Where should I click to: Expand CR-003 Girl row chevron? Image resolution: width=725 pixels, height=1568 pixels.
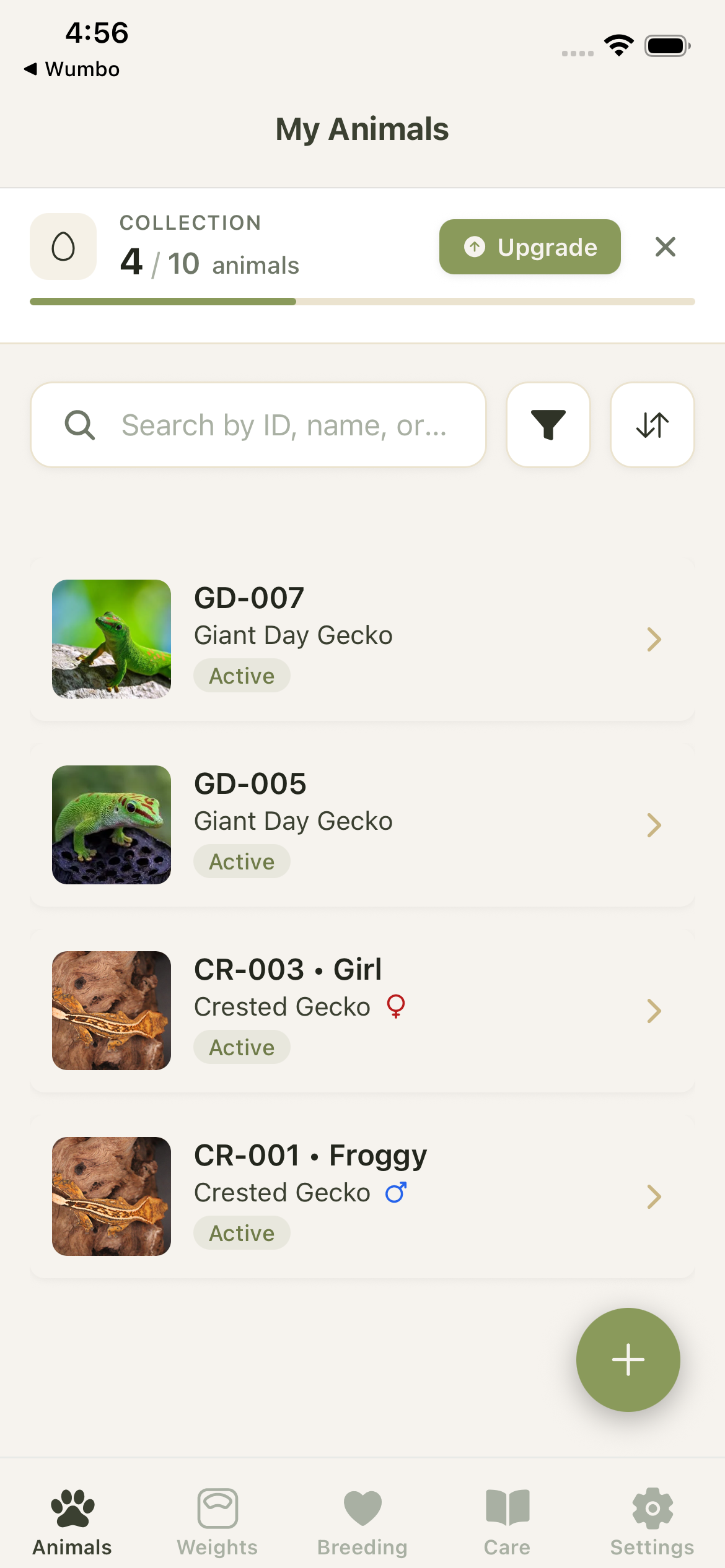click(x=654, y=1011)
